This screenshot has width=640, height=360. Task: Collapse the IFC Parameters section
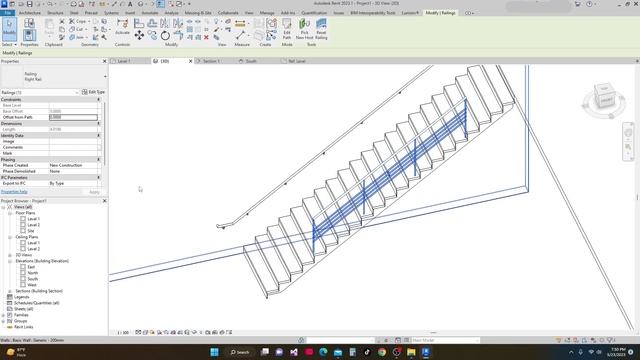(x=98, y=178)
